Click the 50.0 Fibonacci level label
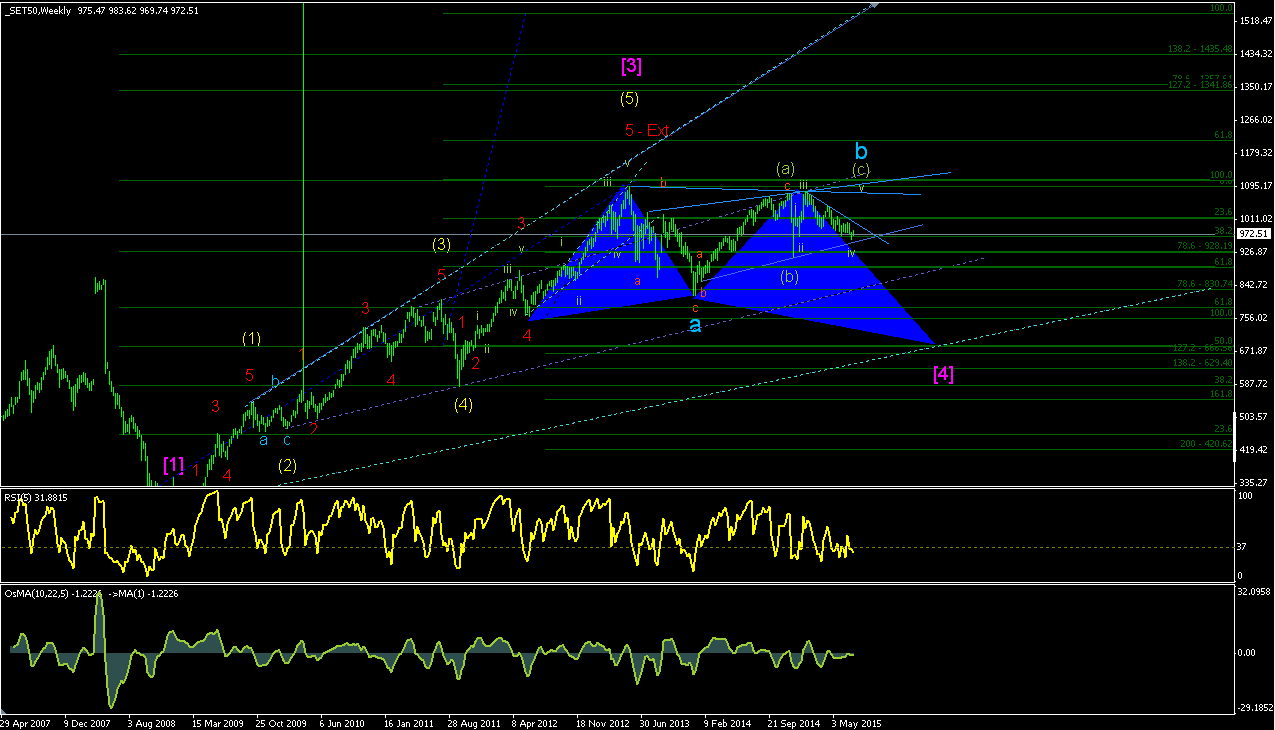 [1222, 340]
